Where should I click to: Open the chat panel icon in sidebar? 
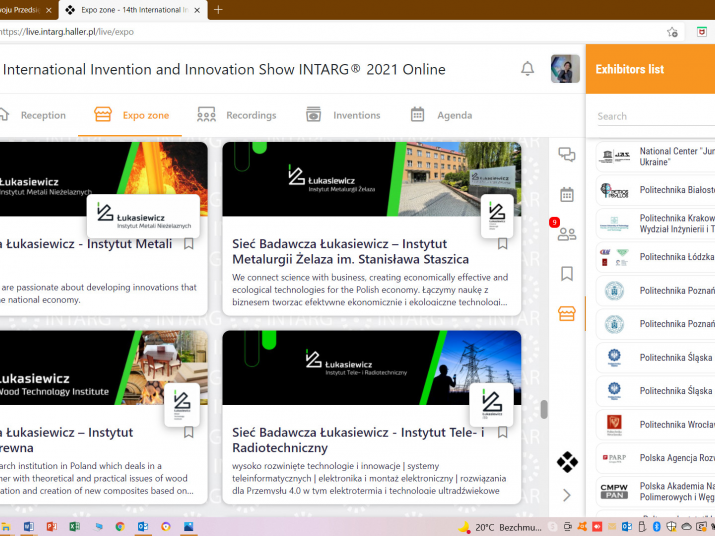(567, 154)
